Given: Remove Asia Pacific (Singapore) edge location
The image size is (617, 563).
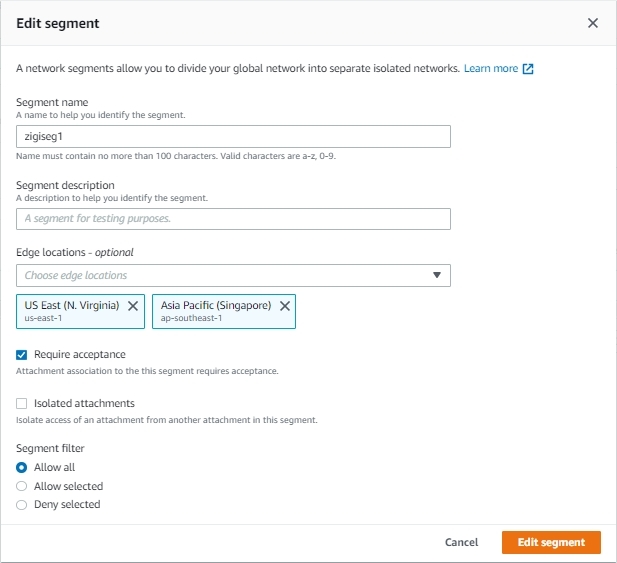Looking at the screenshot, I should point(285,306).
